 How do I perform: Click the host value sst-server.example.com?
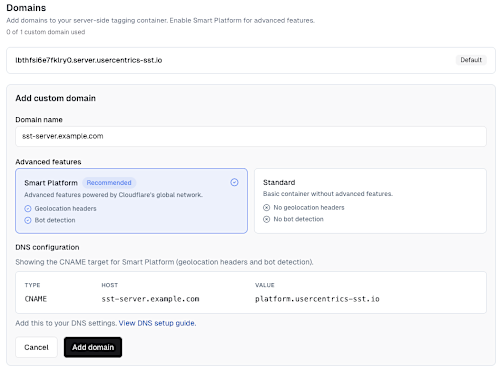point(150,299)
